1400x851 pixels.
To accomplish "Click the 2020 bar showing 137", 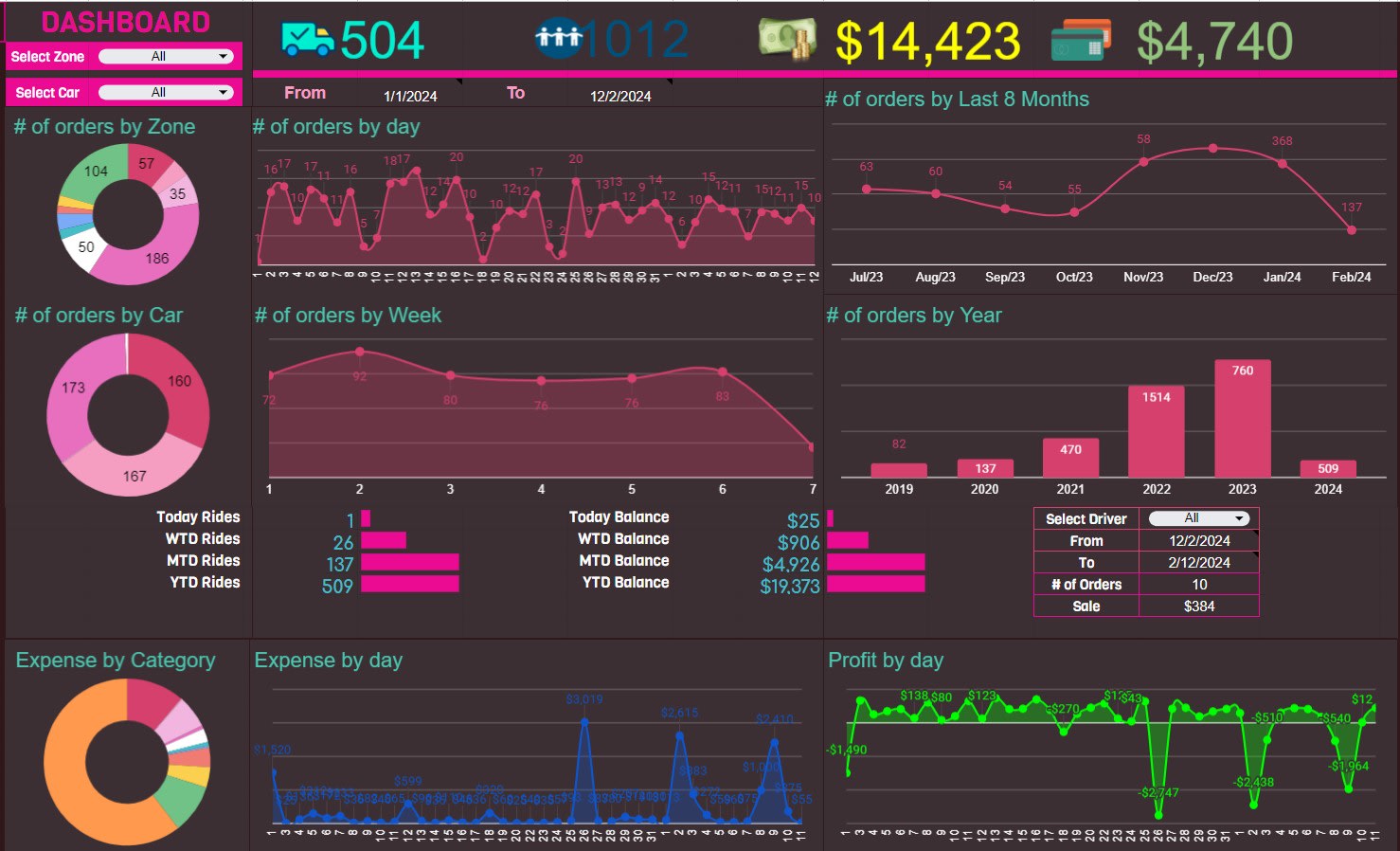I will click(985, 468).
